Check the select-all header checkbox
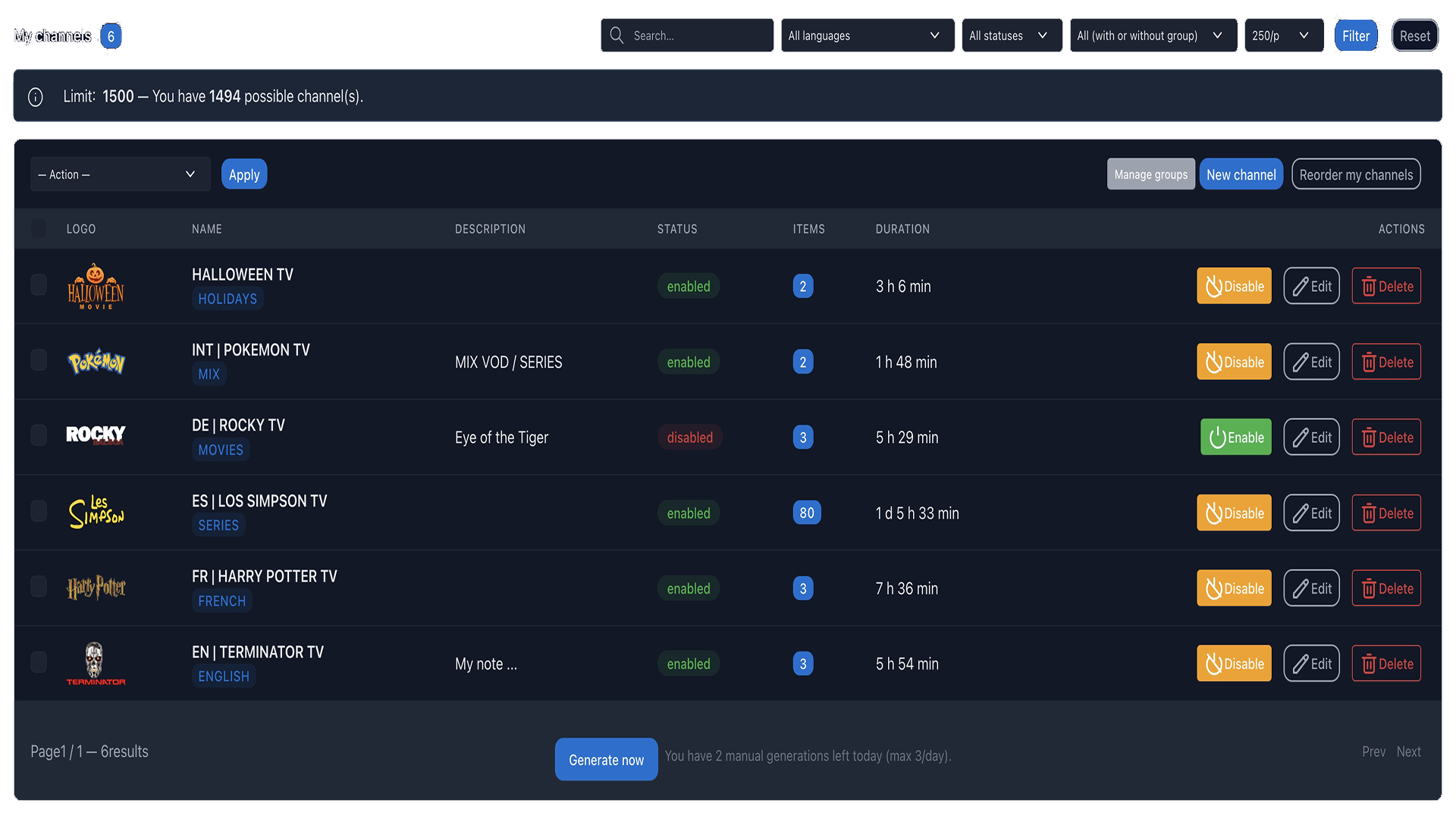This screenshot has width=1456, height=819. coord(39,229)
